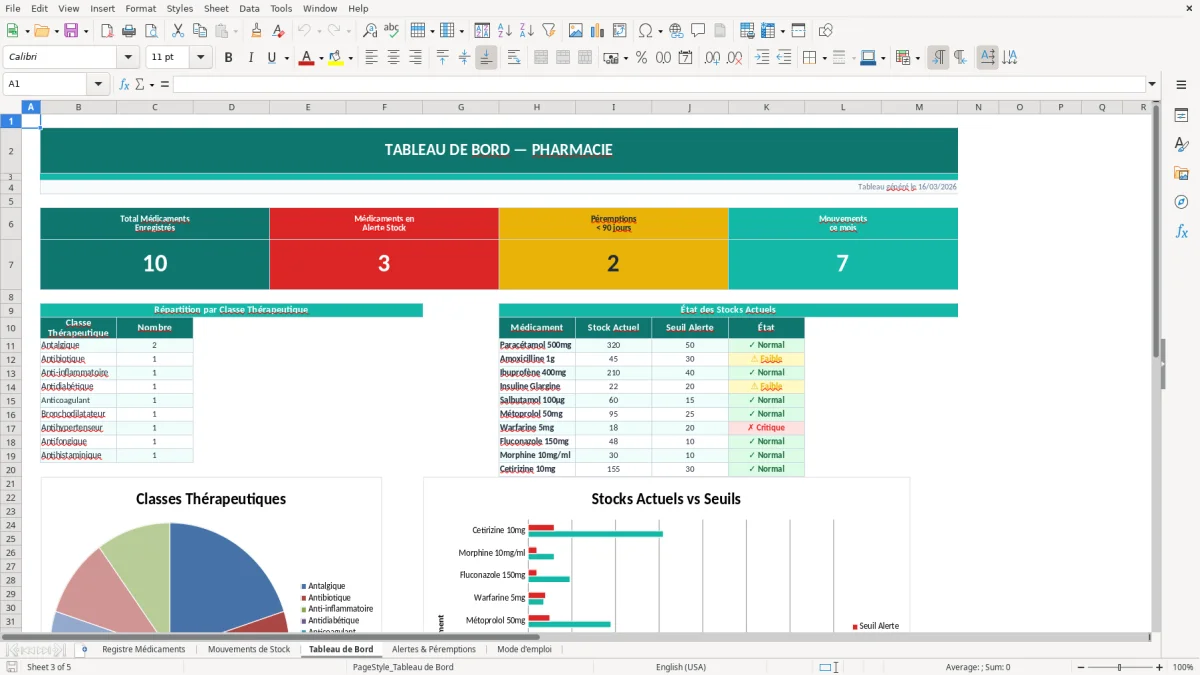This screenshot has height=675, width=1200.
Task: Expand the formula bar dropdown
Action: [x=1153, y=84]
